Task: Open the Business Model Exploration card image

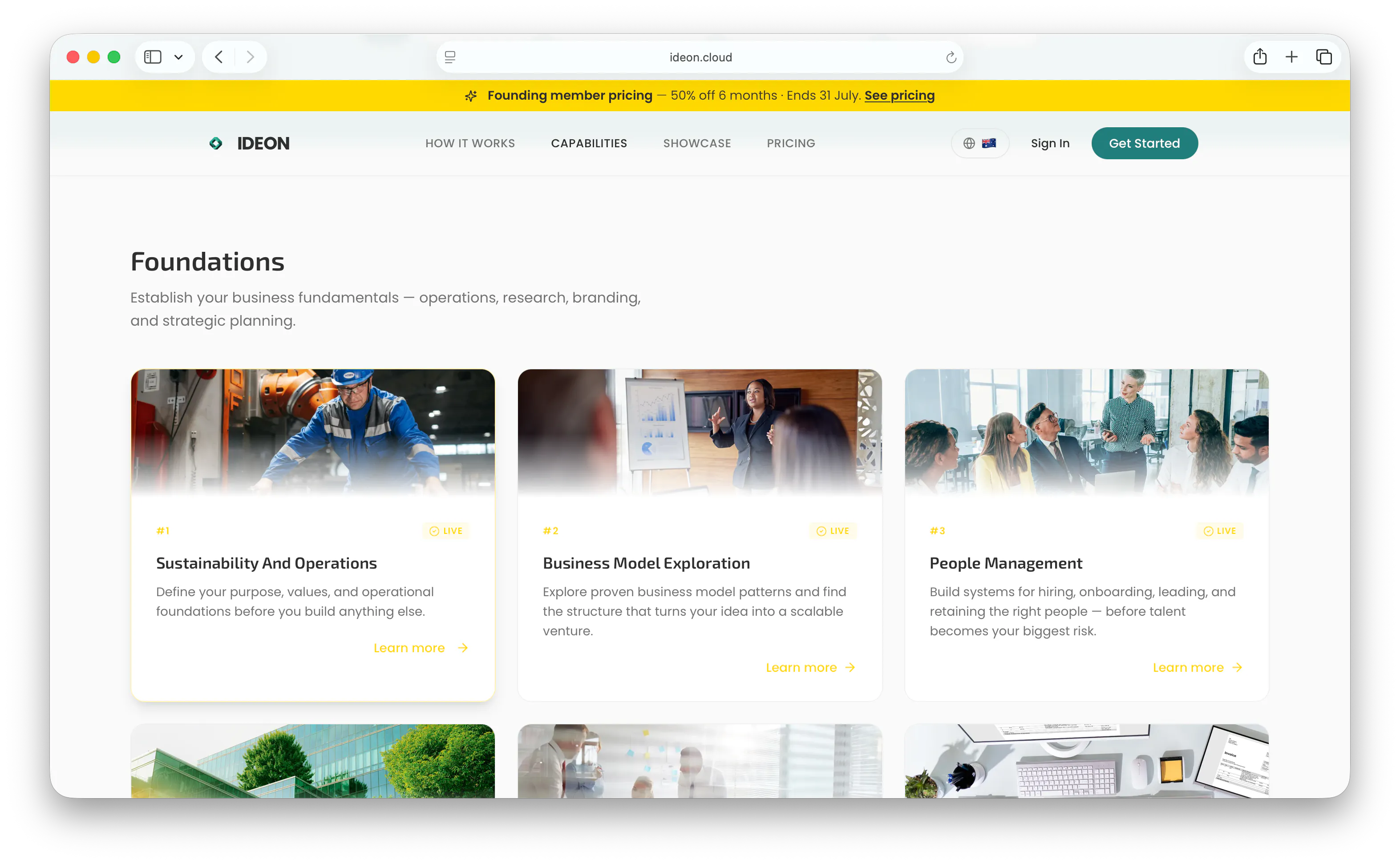Action: (700, 432)
